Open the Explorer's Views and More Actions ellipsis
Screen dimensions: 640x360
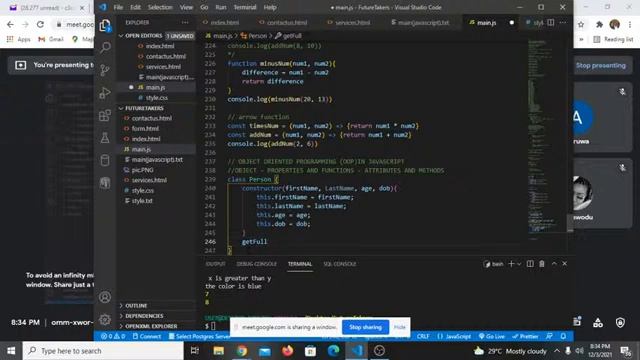coord(185,22)
